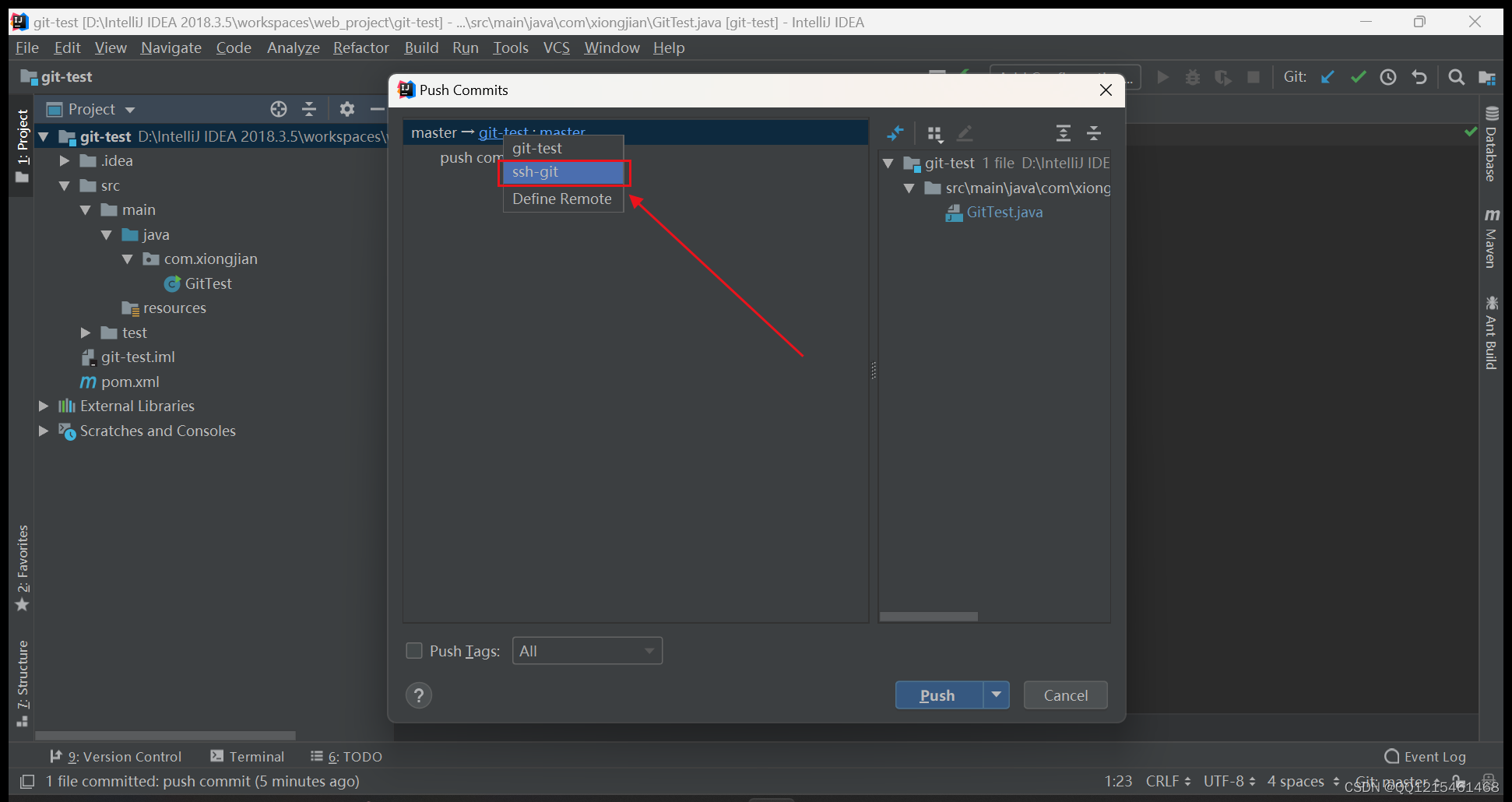Collapse src\main\java folder in Push dialog
This screenshot has width=1512, height=802.
click(x=909, y=188)
